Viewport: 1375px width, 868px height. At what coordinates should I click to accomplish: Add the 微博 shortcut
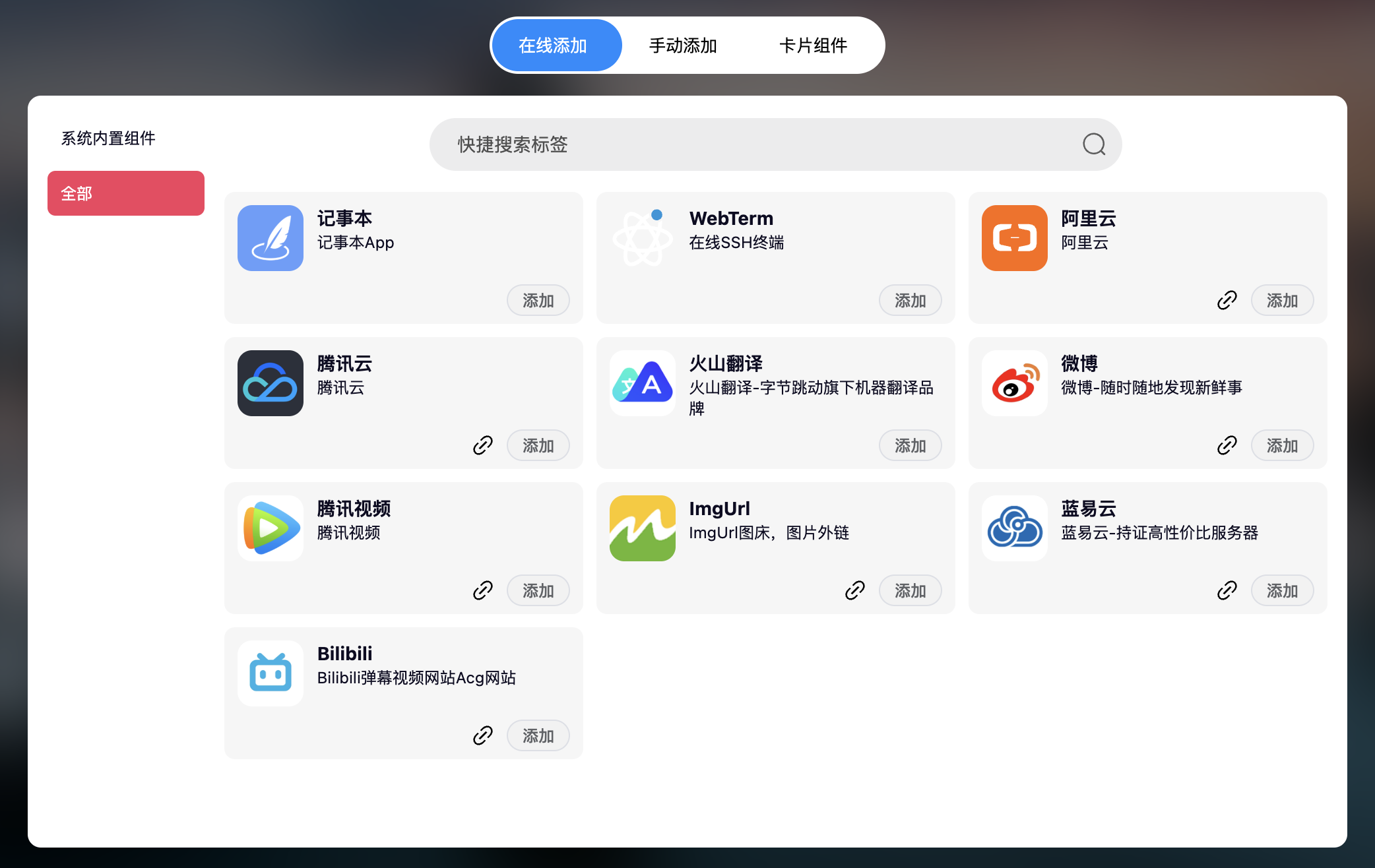[1283, 445]
